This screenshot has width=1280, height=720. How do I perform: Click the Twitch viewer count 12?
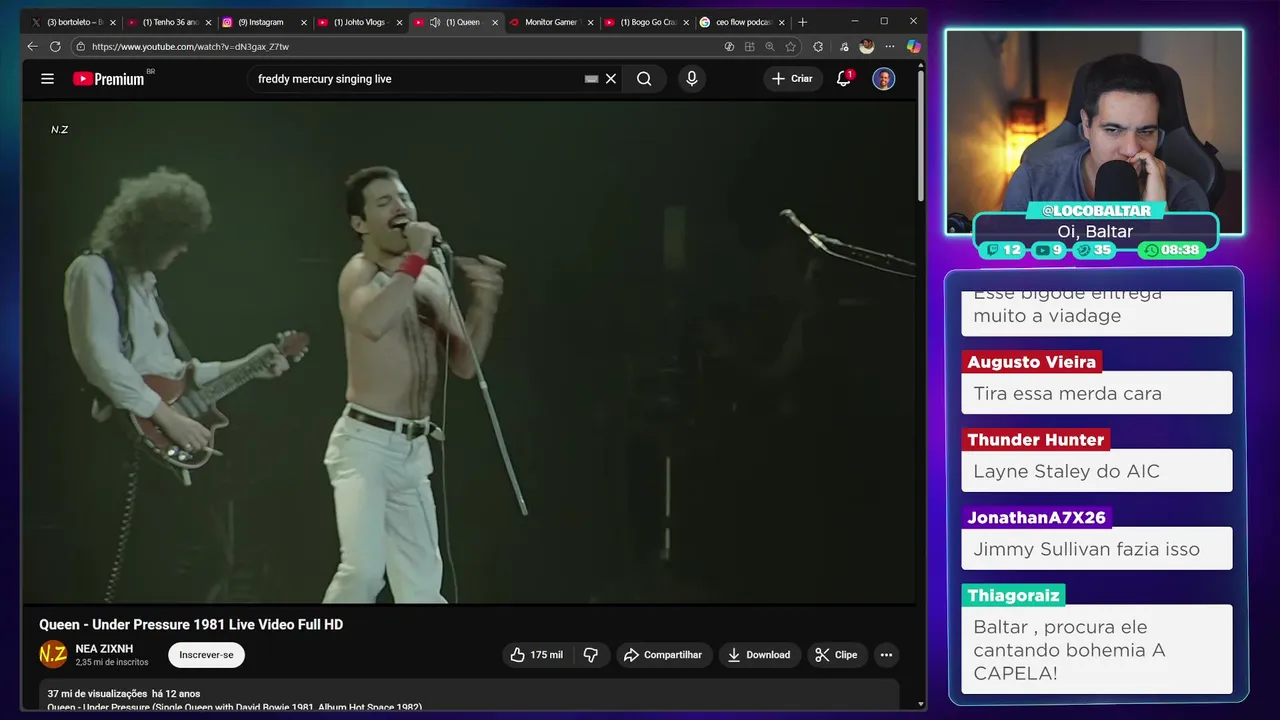click(x=1005, y=250)
